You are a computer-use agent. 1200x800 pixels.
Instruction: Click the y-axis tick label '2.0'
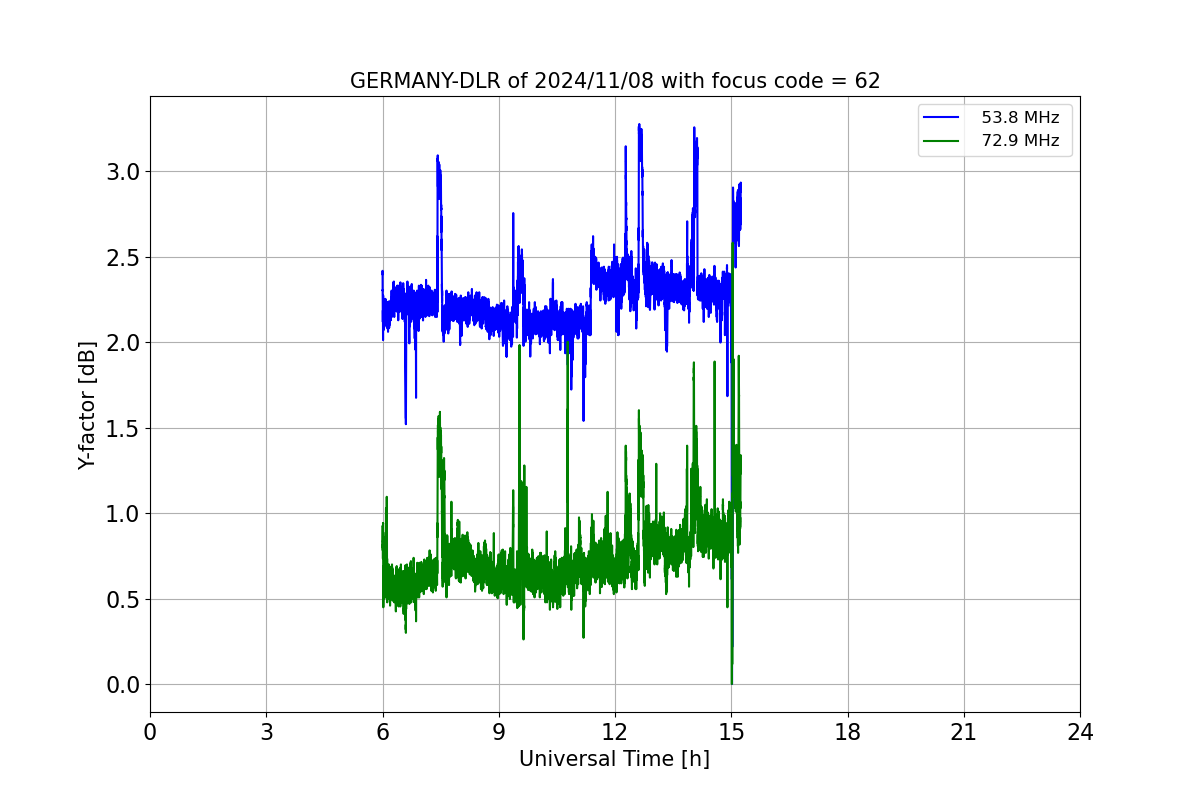point(123,343)
